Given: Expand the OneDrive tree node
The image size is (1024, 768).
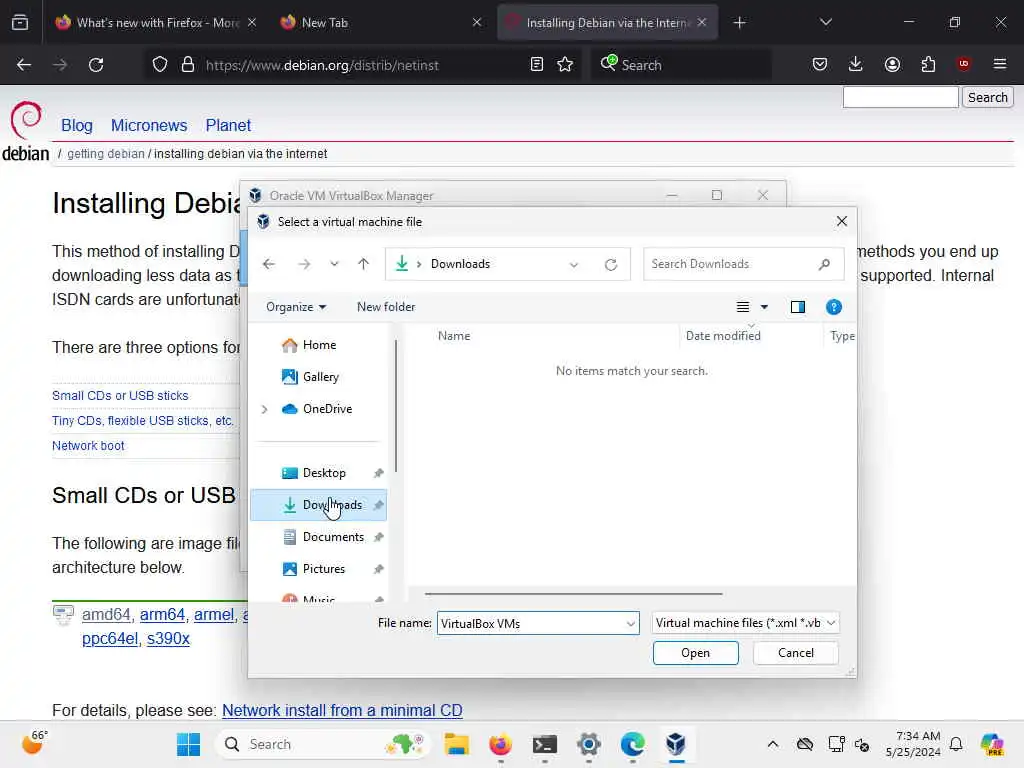Looking at the screenshot, I should pyautogui.click(x=264, y=409).
